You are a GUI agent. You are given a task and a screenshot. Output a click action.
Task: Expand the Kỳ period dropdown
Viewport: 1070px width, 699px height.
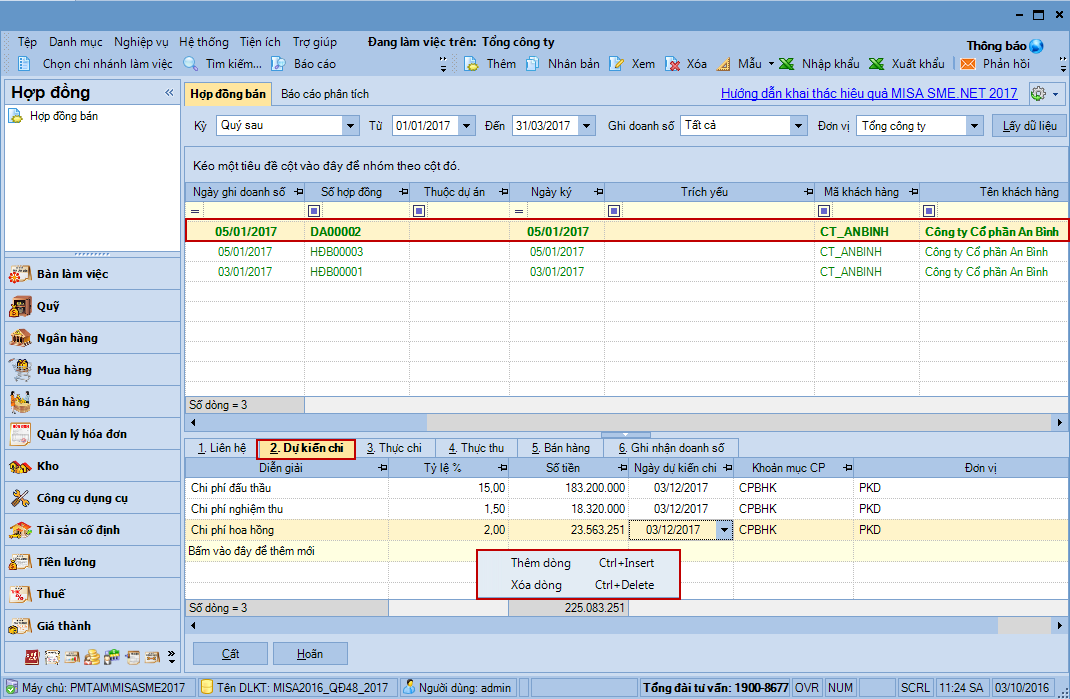(x=350, y=126)
